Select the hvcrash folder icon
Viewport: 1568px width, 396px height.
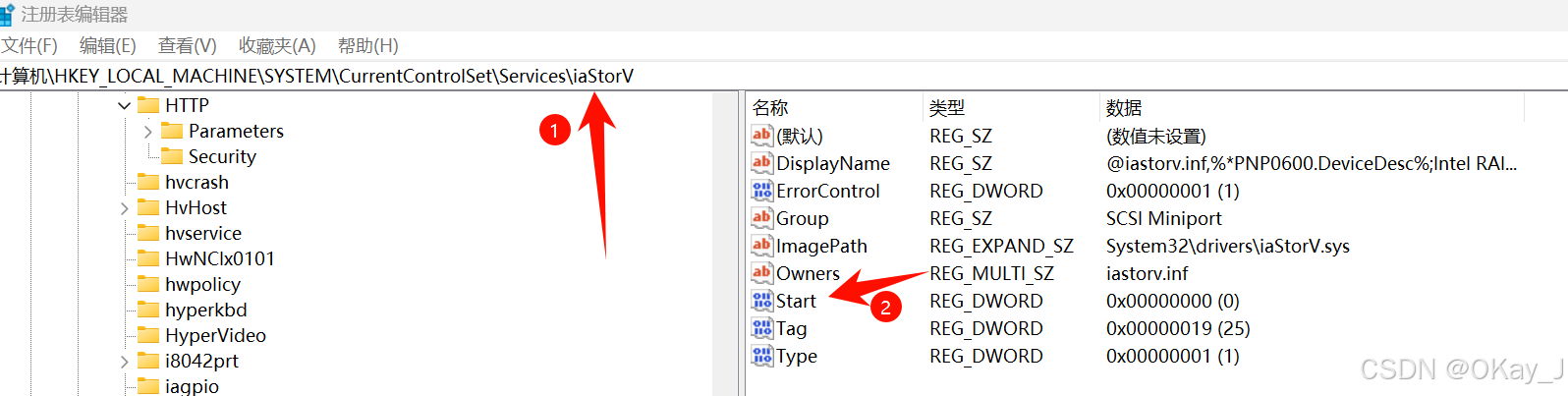(148, 182)
